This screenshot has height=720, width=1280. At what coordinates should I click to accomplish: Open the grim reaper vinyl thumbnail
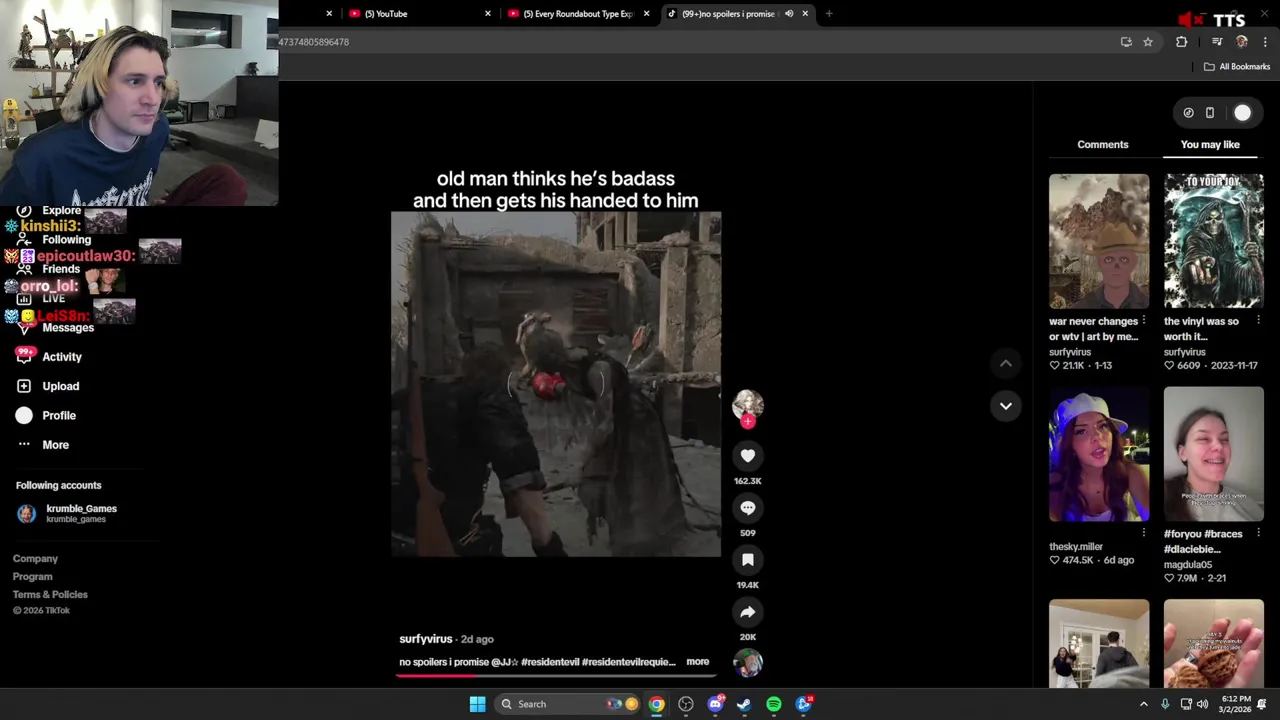coord(1214,241)
